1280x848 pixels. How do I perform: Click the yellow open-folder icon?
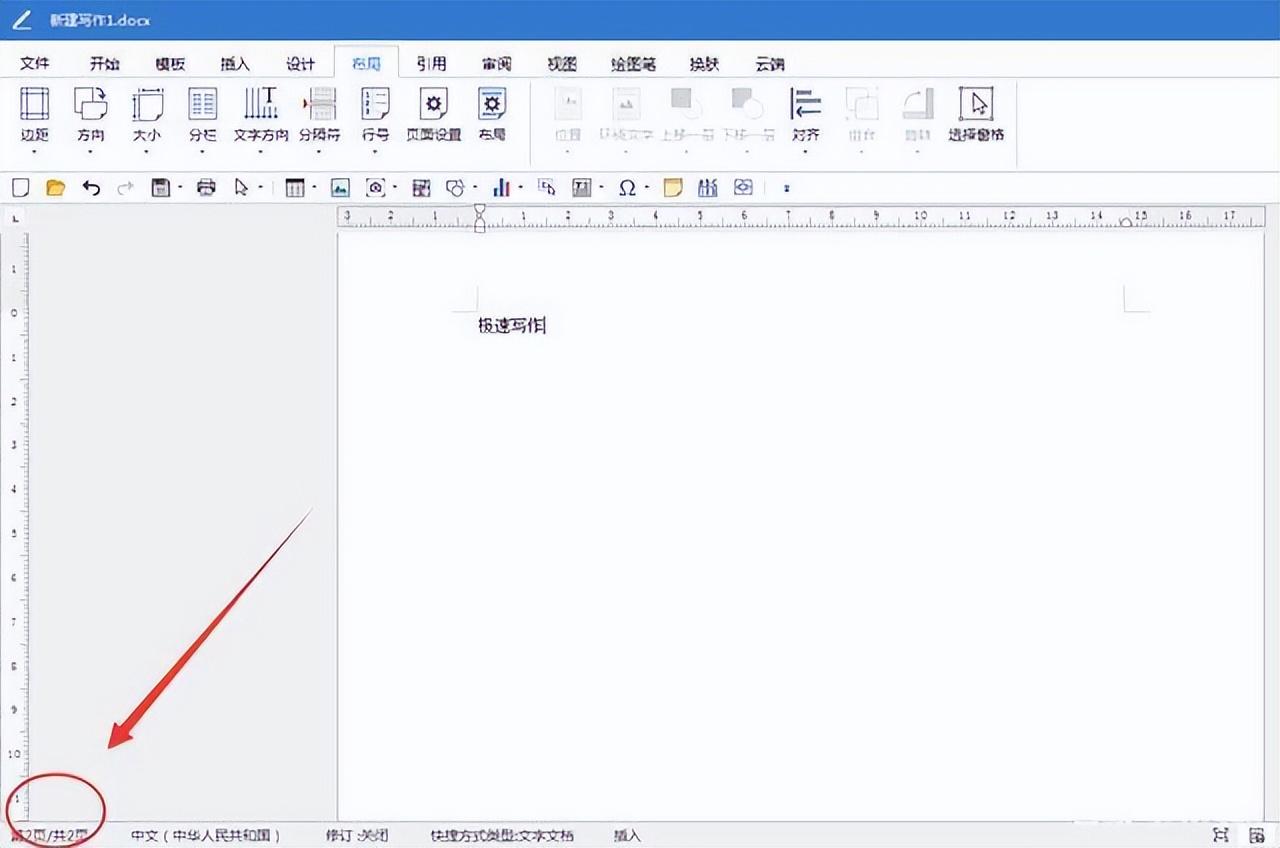[x=55, y=187]
